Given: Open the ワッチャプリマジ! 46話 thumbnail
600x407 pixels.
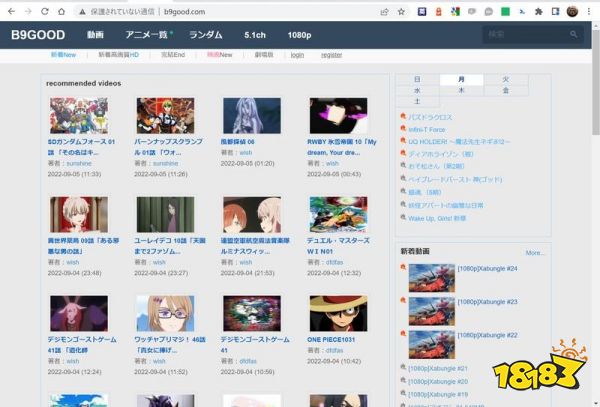Looking at the screenshot, I should [165, 313].
